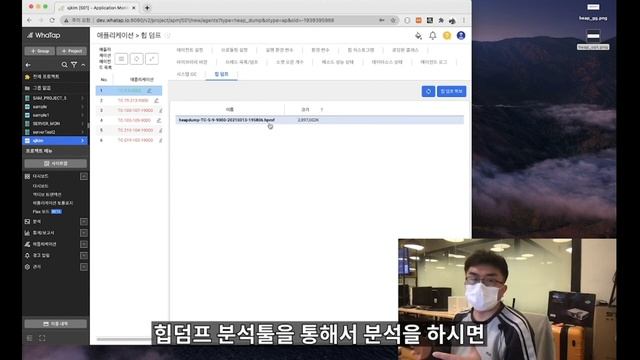
Task: Click the 사이트맵 button in sidebar
Action: [56, 164]
